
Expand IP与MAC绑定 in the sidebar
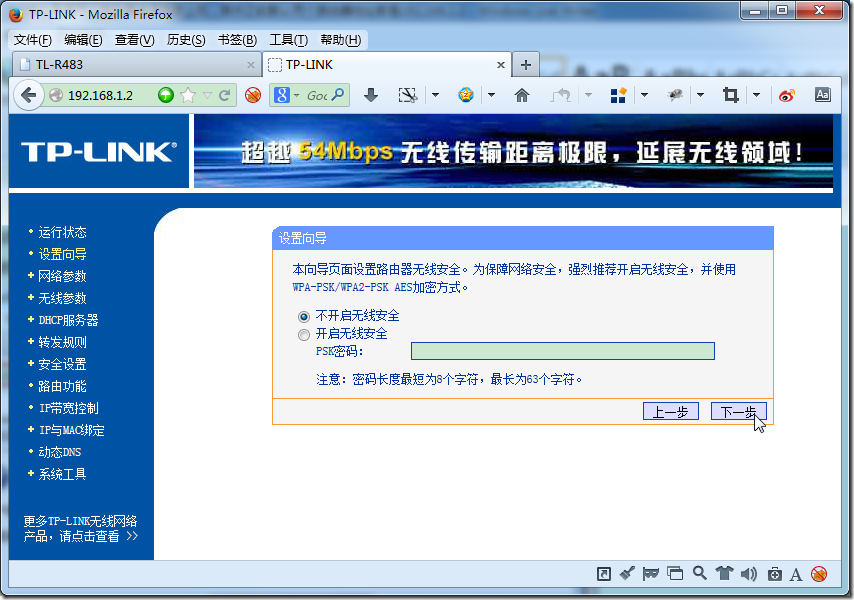(x=71, y=430)
